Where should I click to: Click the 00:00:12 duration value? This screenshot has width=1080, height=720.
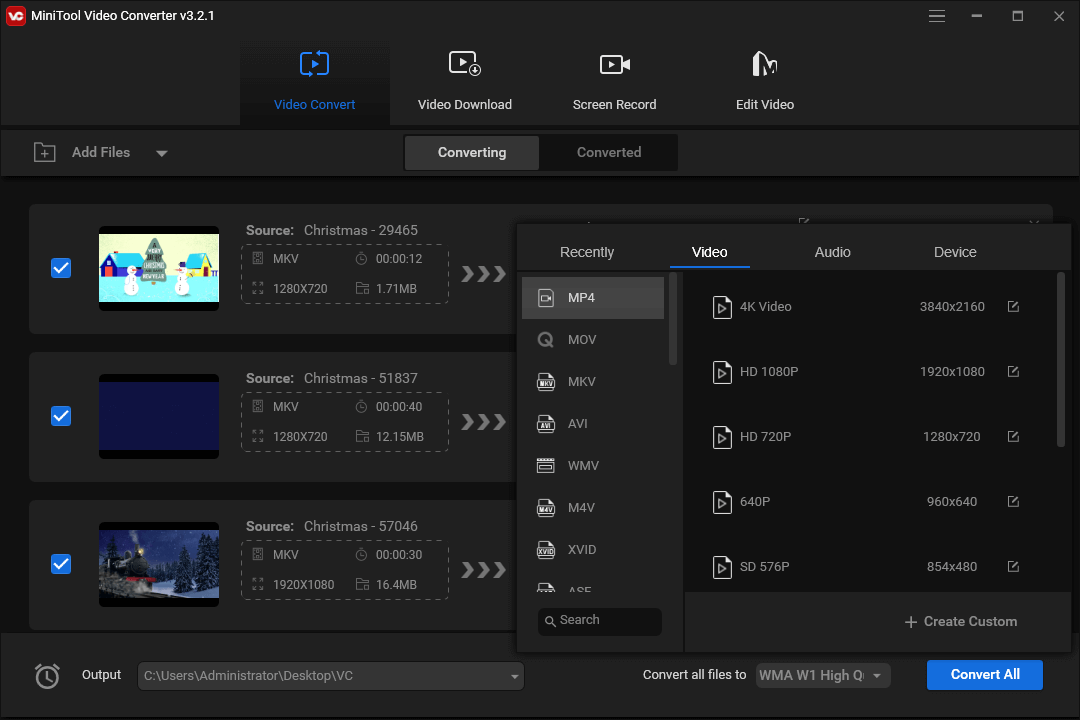[x=399, y=258]
